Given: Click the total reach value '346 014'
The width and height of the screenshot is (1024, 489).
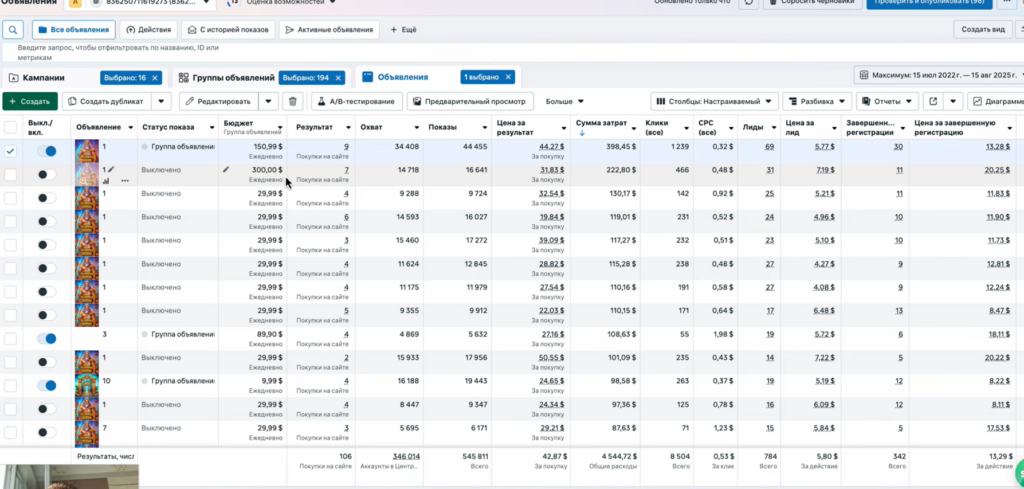Looking at the screenshot, I should 406,456.
